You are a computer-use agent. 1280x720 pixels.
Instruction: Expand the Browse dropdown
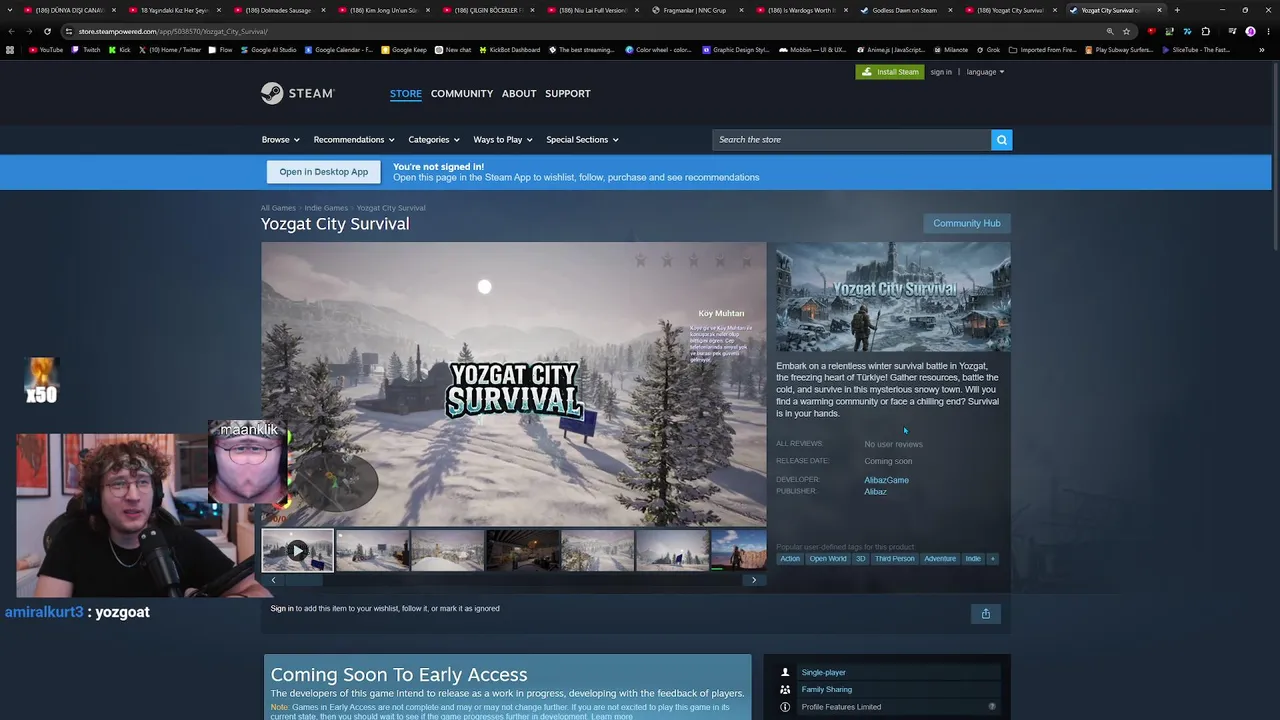coord(281,140)
